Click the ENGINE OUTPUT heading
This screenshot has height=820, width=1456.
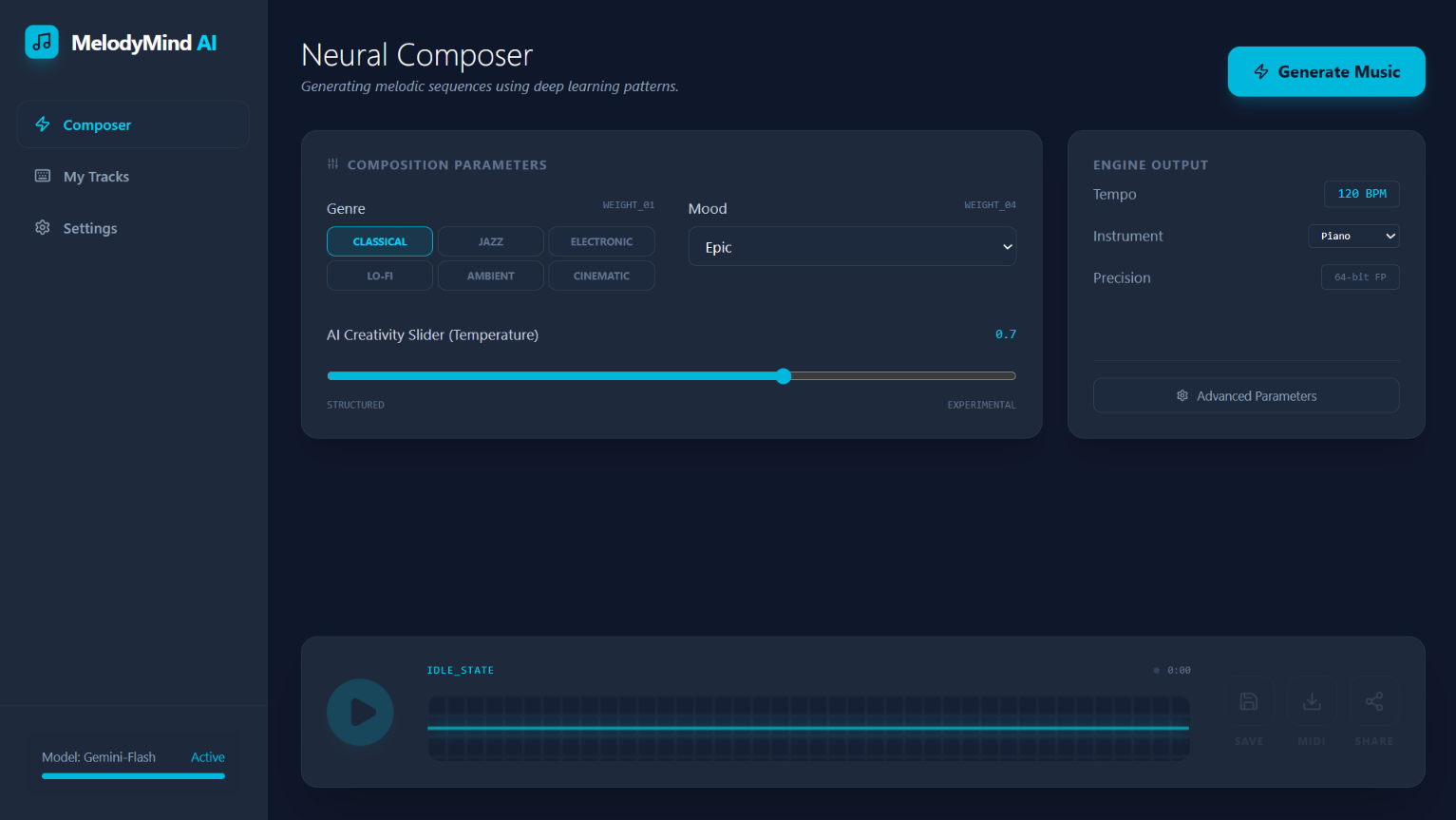tap(1150, 164)
